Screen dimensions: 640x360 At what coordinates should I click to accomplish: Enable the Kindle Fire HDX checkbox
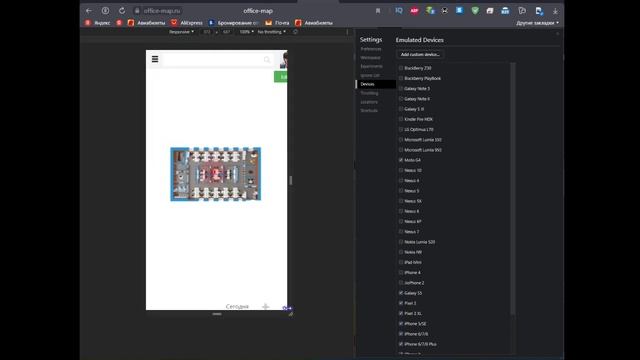coord(401,119)
